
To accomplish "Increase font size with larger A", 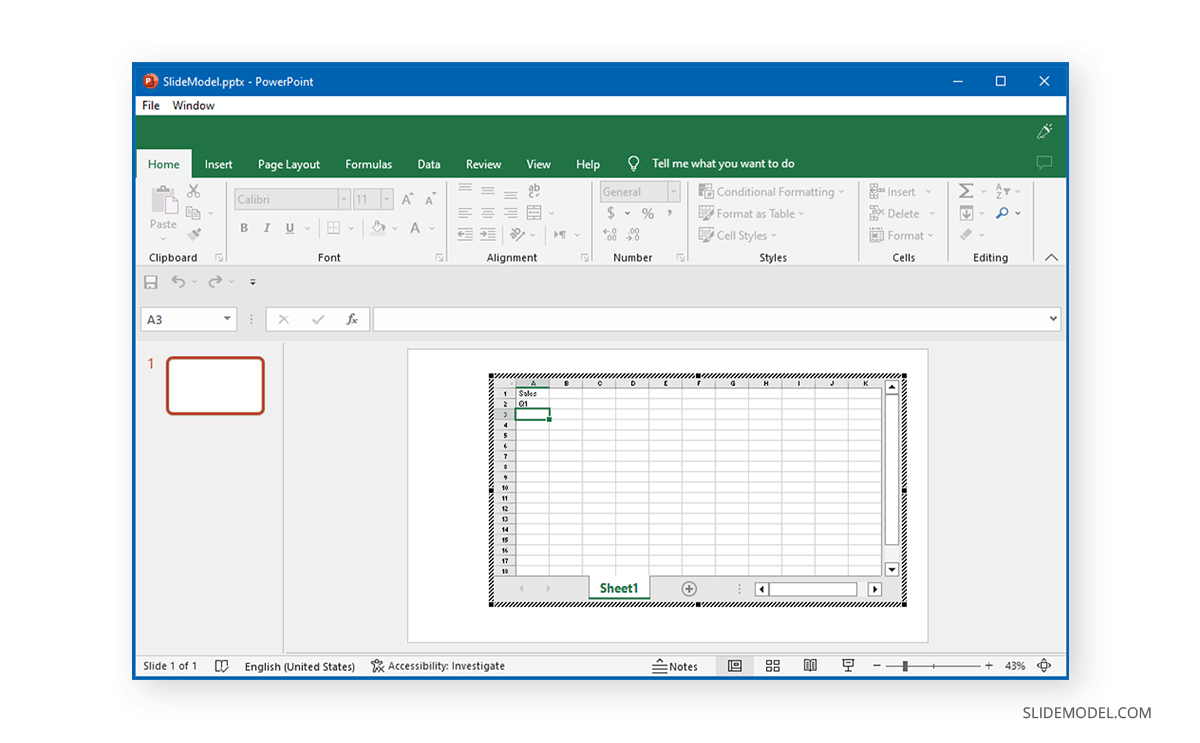I will 408,199.
